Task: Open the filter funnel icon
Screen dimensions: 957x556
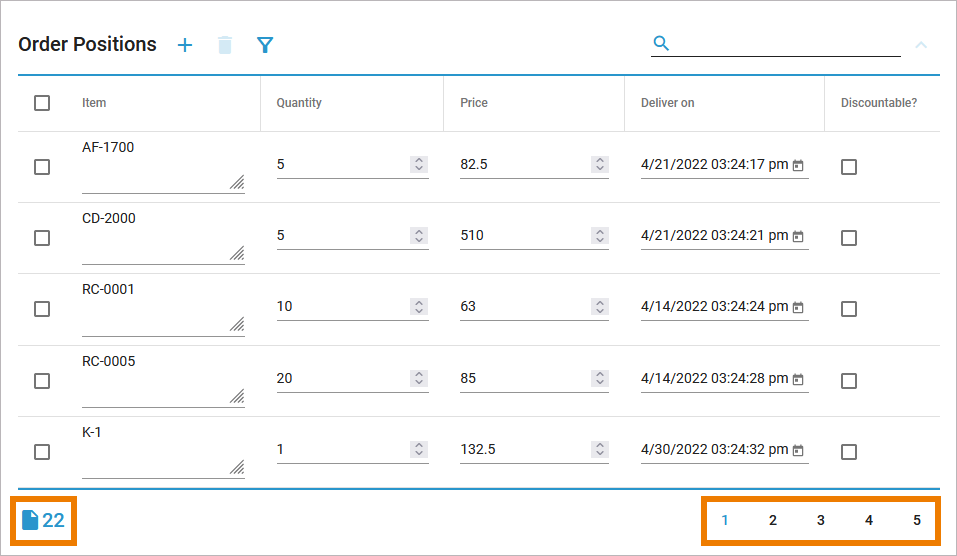Action: tap(265, 45)
